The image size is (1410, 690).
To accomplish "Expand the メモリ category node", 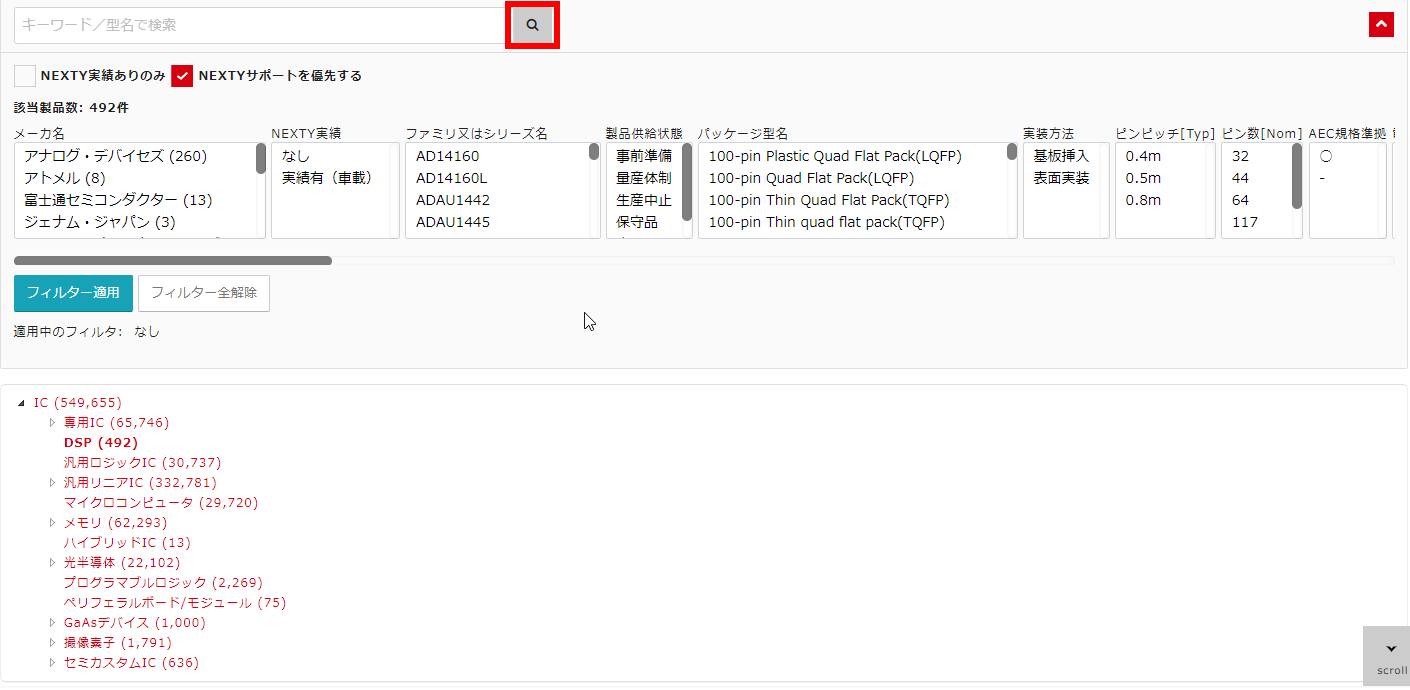I will [52, 522].
